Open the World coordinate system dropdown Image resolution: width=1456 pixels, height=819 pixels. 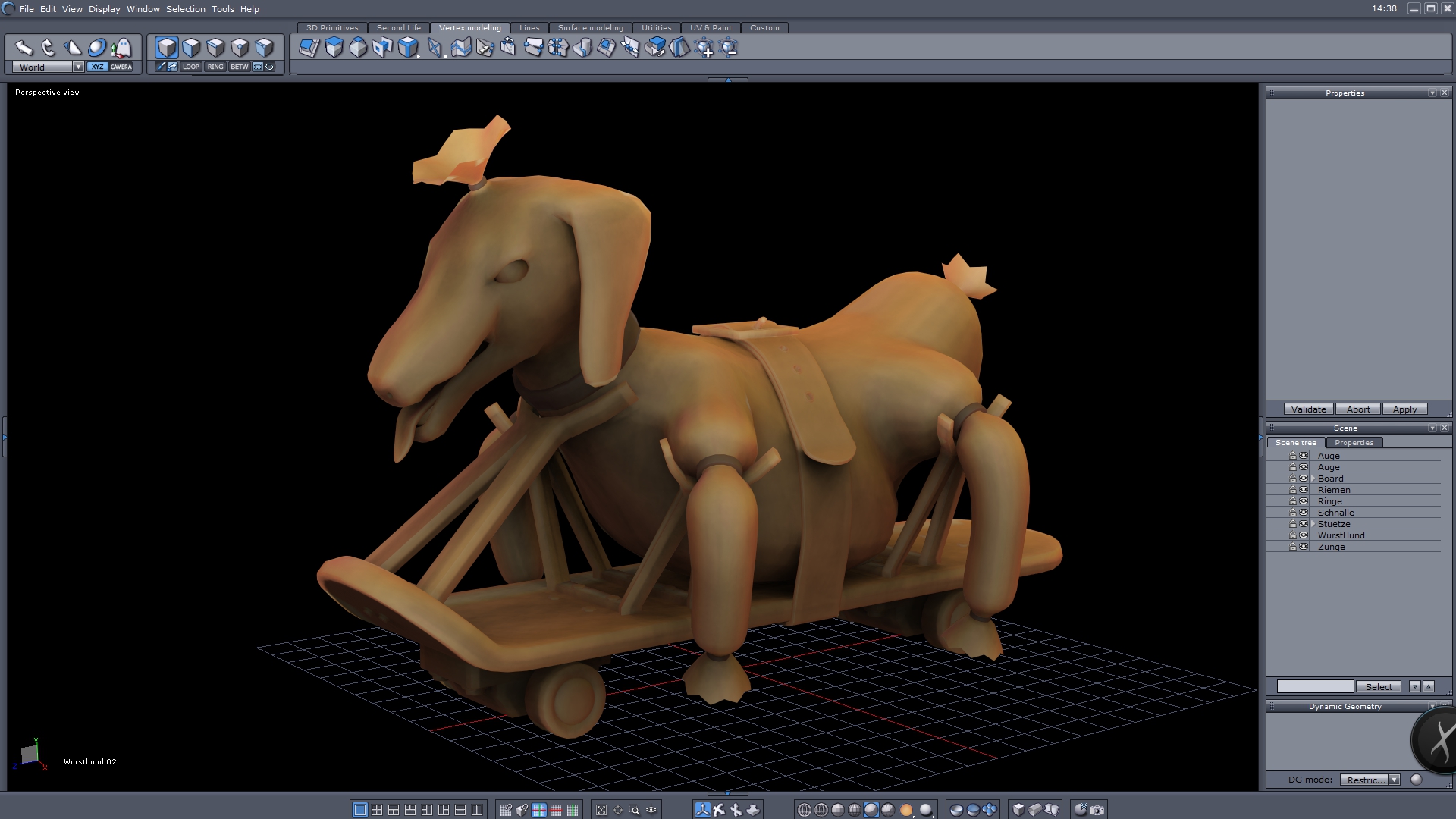[x=78, y=67]
